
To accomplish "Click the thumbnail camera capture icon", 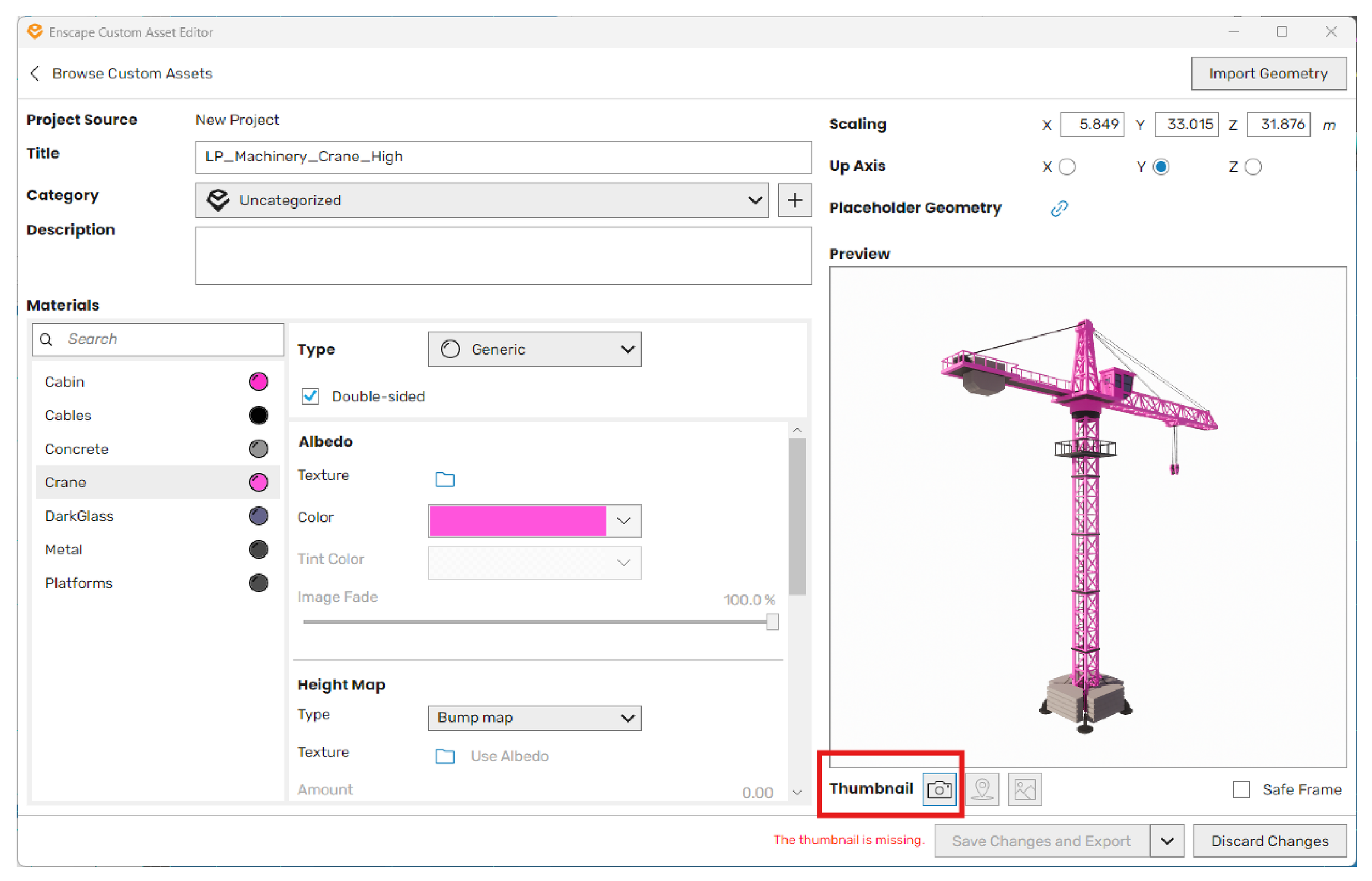I will (x=939, y=789).
